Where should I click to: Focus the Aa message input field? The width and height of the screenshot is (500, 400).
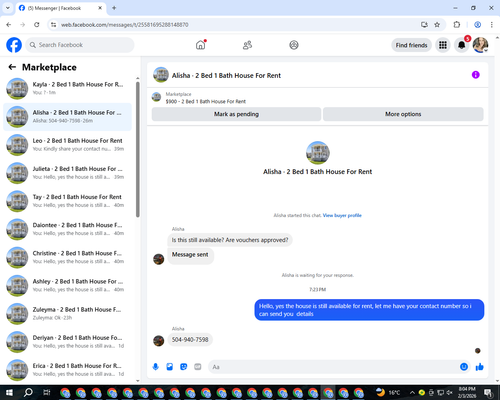pyautogui.click(x=333, y=367)
